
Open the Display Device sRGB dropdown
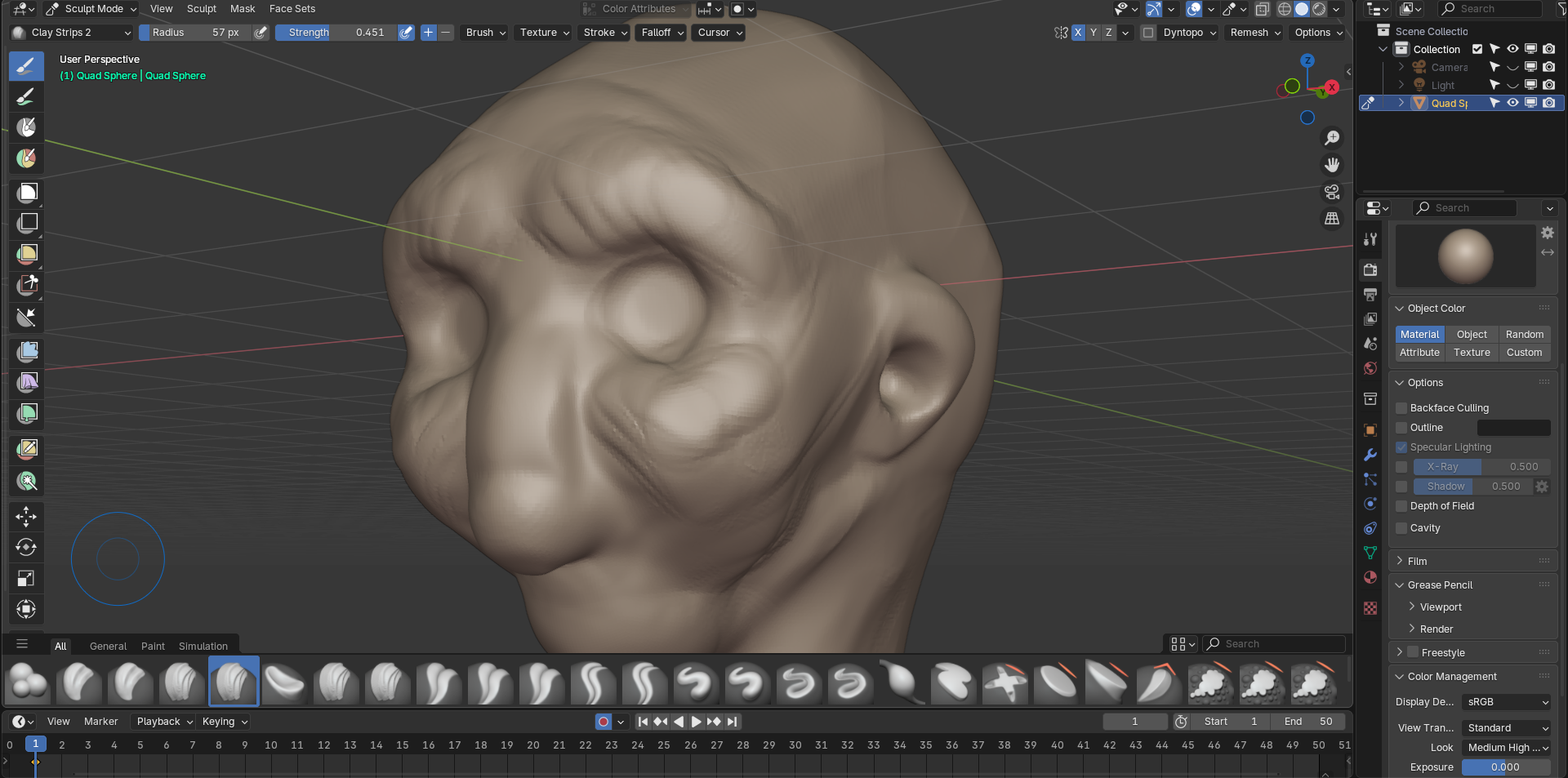point(1506,702)
